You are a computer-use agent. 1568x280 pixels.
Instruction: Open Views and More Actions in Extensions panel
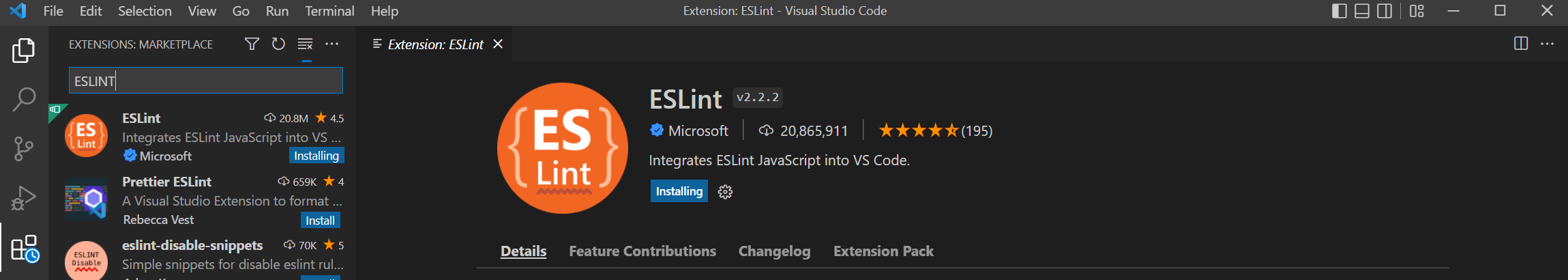tap(332, 44)
